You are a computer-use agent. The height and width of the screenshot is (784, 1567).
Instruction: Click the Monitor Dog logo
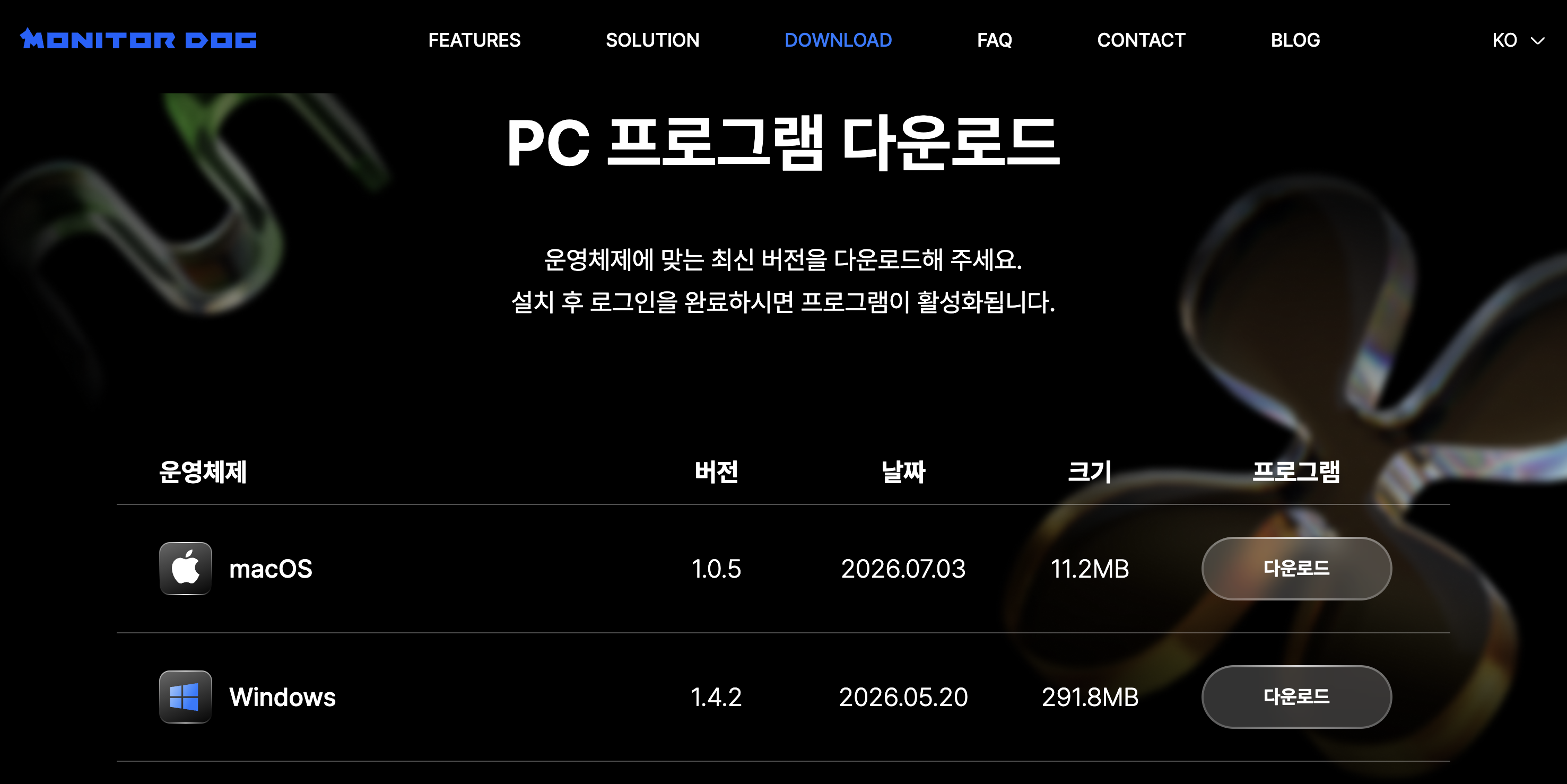tap(138, 39)
